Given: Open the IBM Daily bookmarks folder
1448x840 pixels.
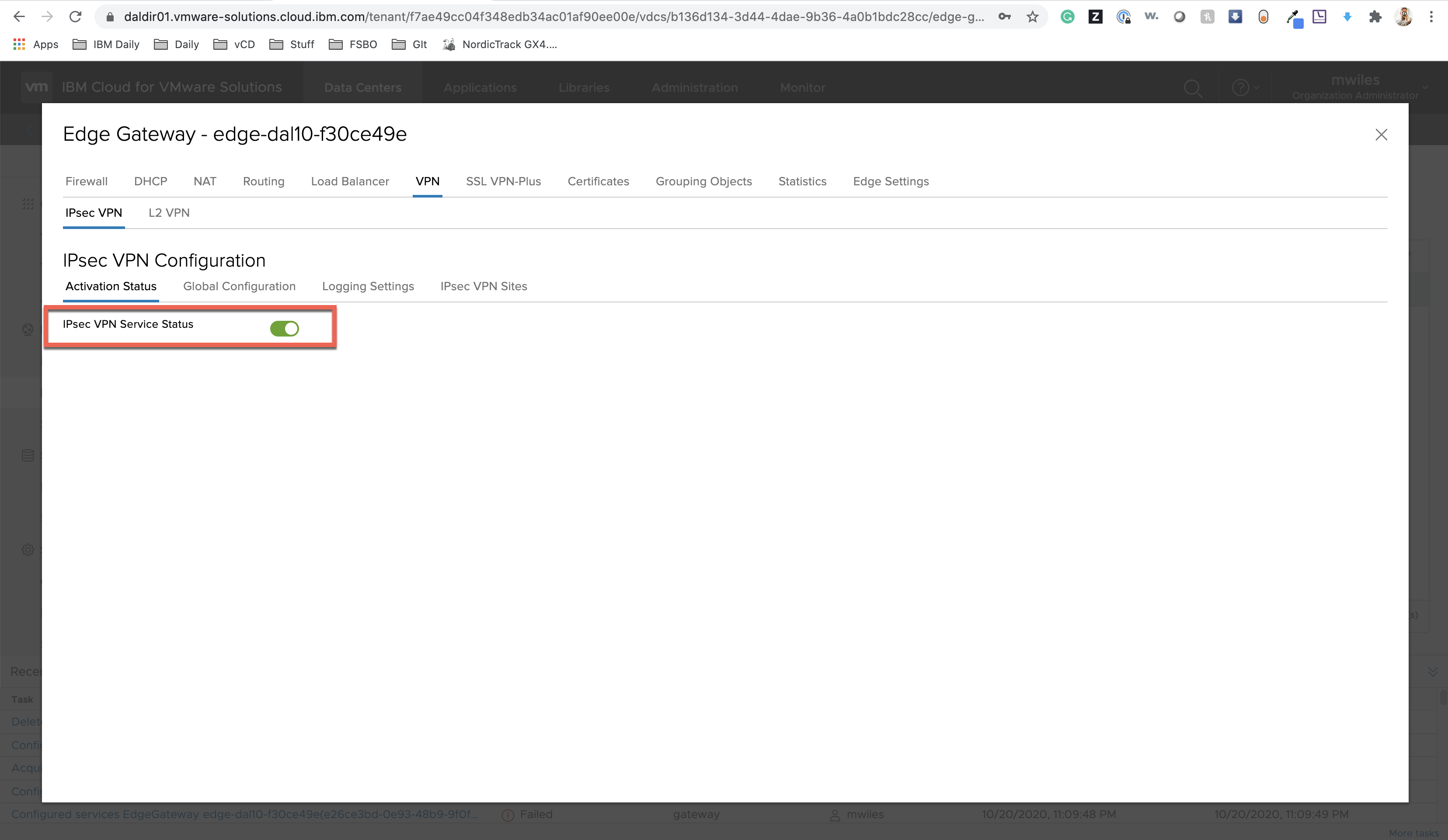Looking at the screenshot, I should (106, 44).
